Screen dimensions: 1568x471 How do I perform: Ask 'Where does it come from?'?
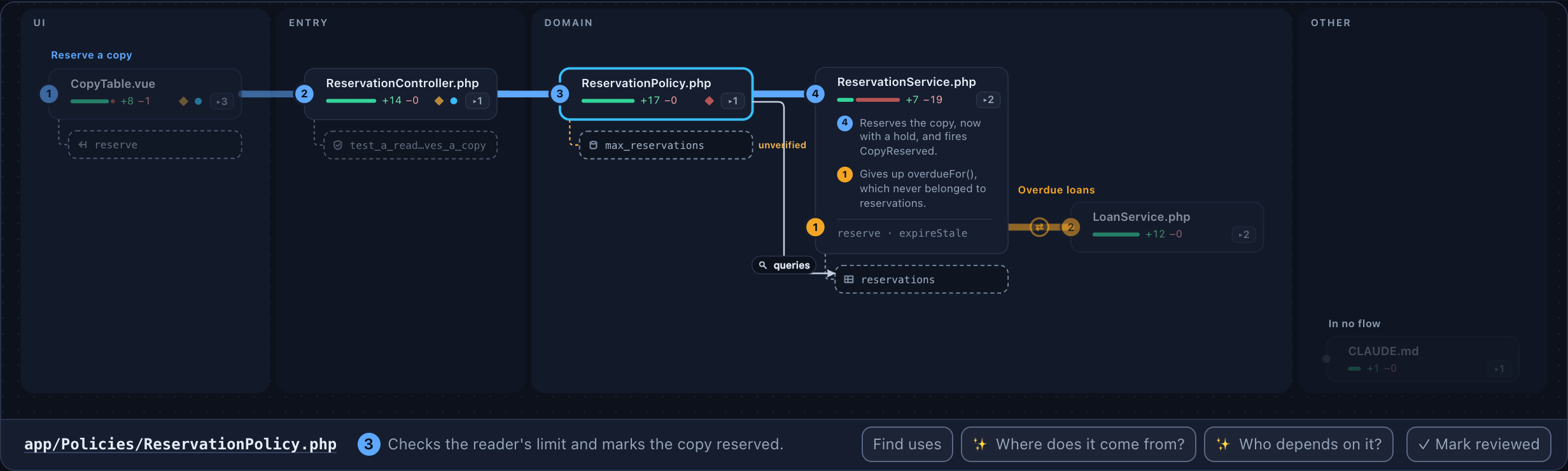1078,444
